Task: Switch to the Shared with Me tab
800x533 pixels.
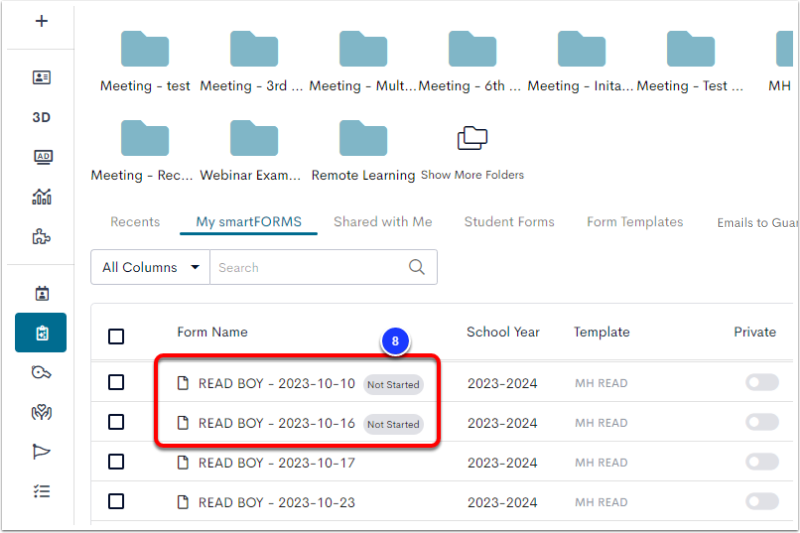Action: (x=383, y=222)
